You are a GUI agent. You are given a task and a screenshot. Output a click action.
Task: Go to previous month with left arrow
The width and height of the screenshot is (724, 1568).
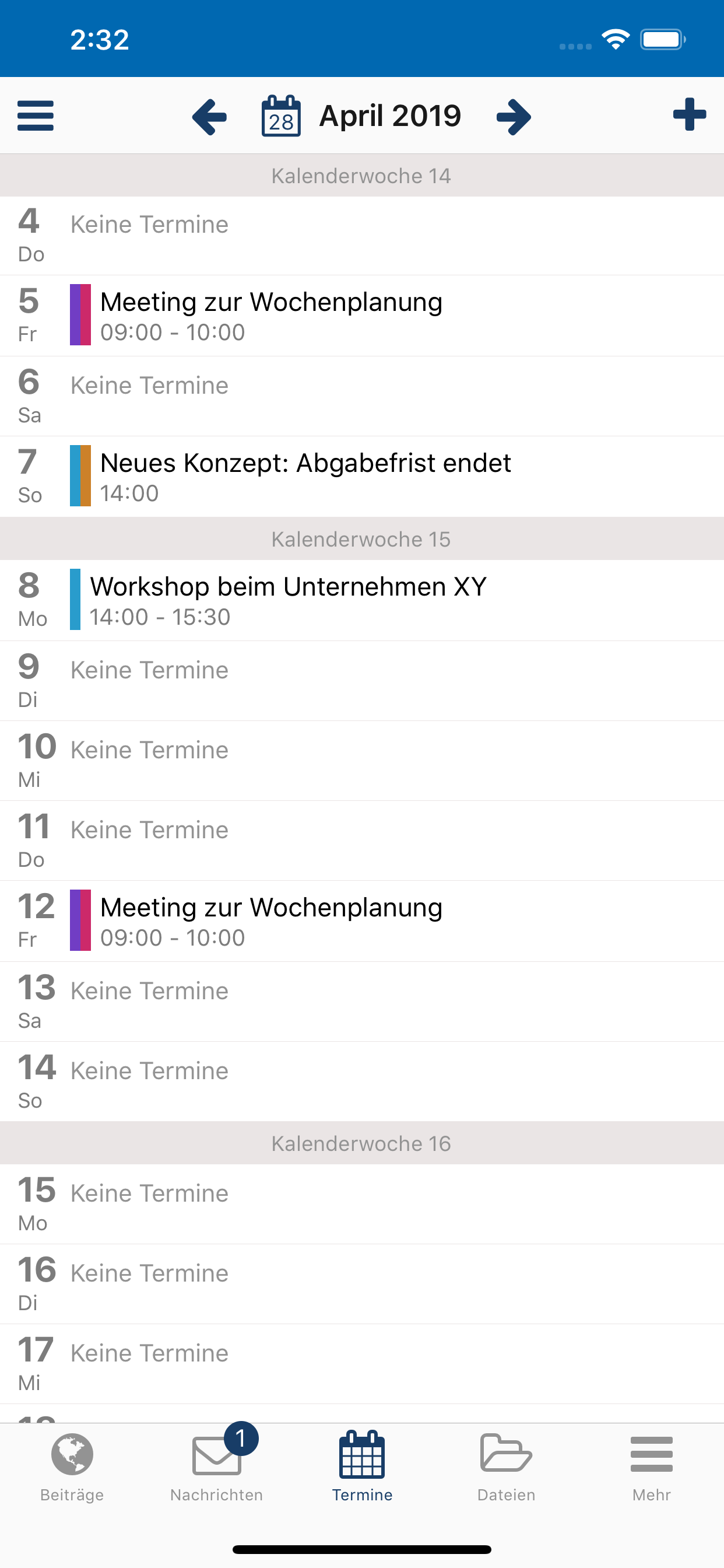click(x=209, y=116)
